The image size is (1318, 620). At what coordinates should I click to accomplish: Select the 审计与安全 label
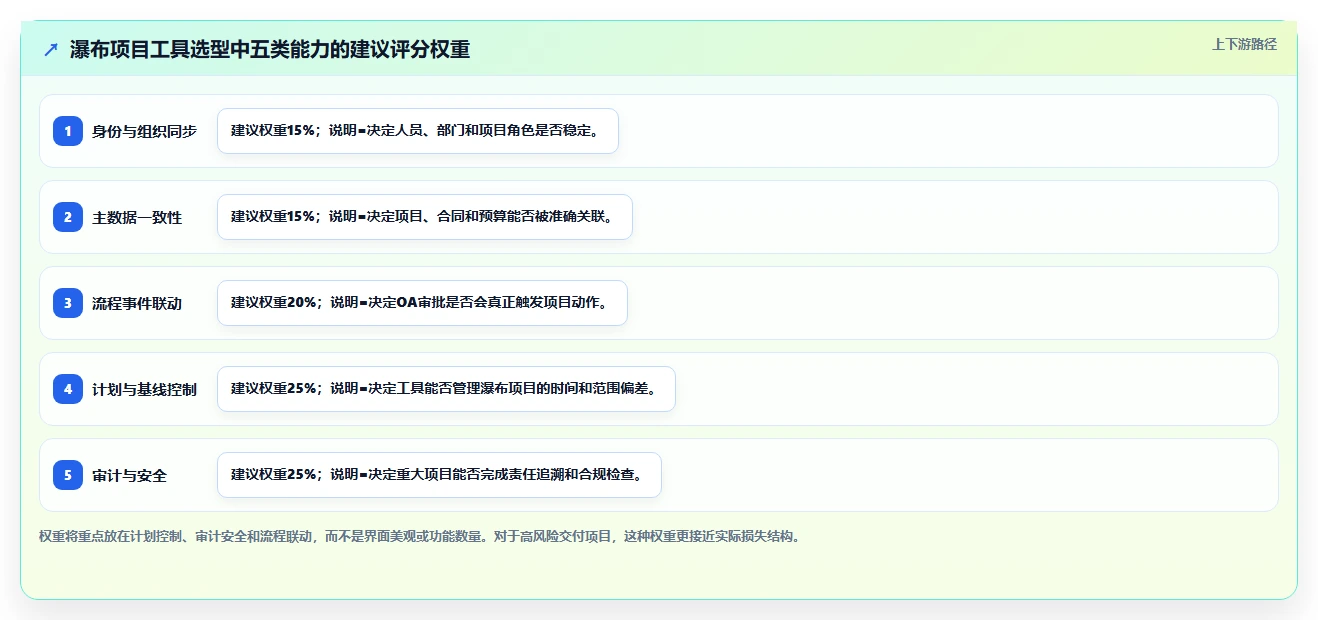(x=130, y=475)
